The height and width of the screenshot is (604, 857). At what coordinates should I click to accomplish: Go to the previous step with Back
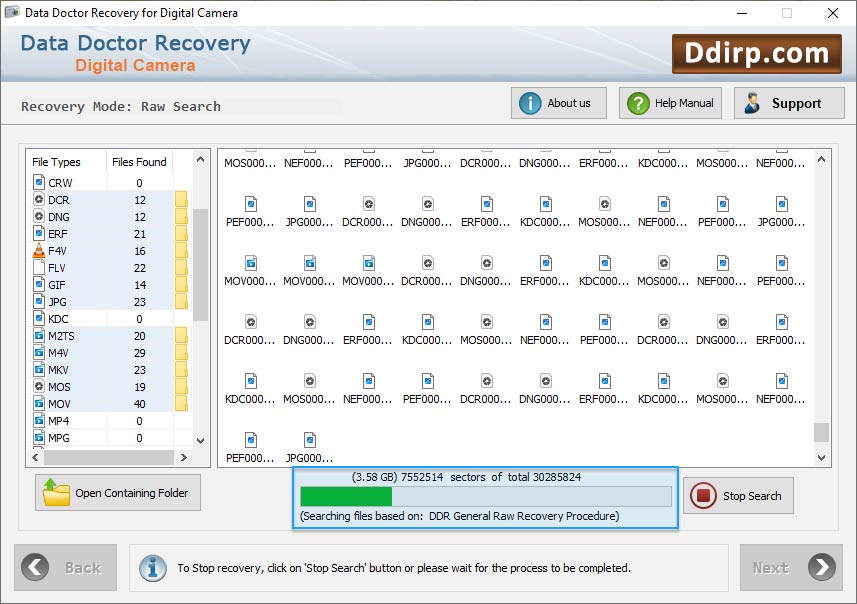66,567
